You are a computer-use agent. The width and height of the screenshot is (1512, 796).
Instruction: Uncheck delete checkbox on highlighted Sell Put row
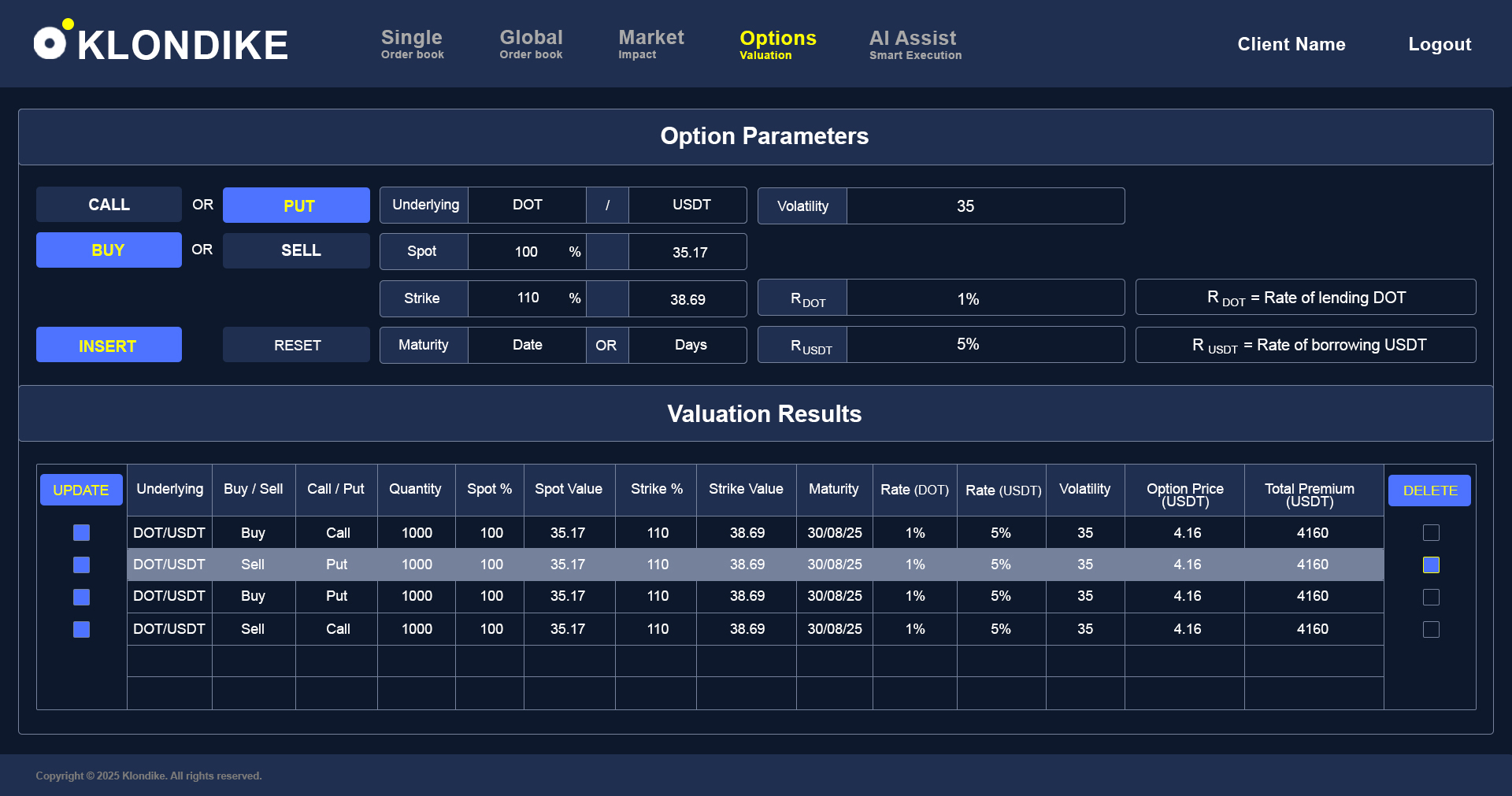(1431, 565)
